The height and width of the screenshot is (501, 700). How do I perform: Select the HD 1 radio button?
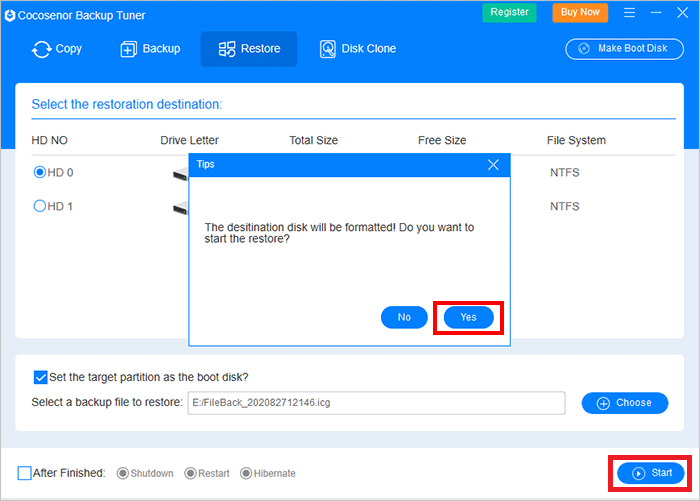pyautogui.click(x=40, y=206)
